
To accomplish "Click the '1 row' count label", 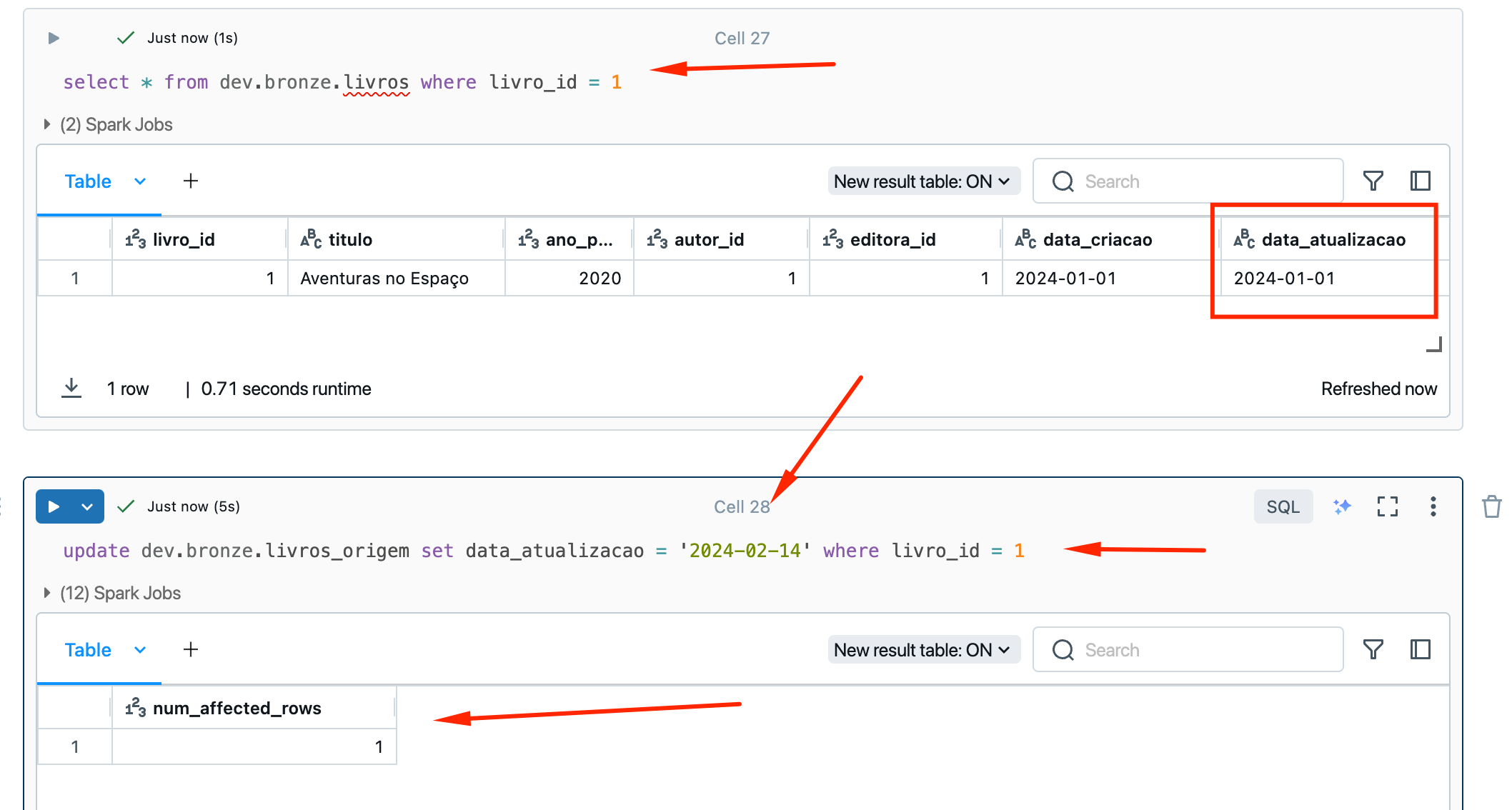I will 128,389.
